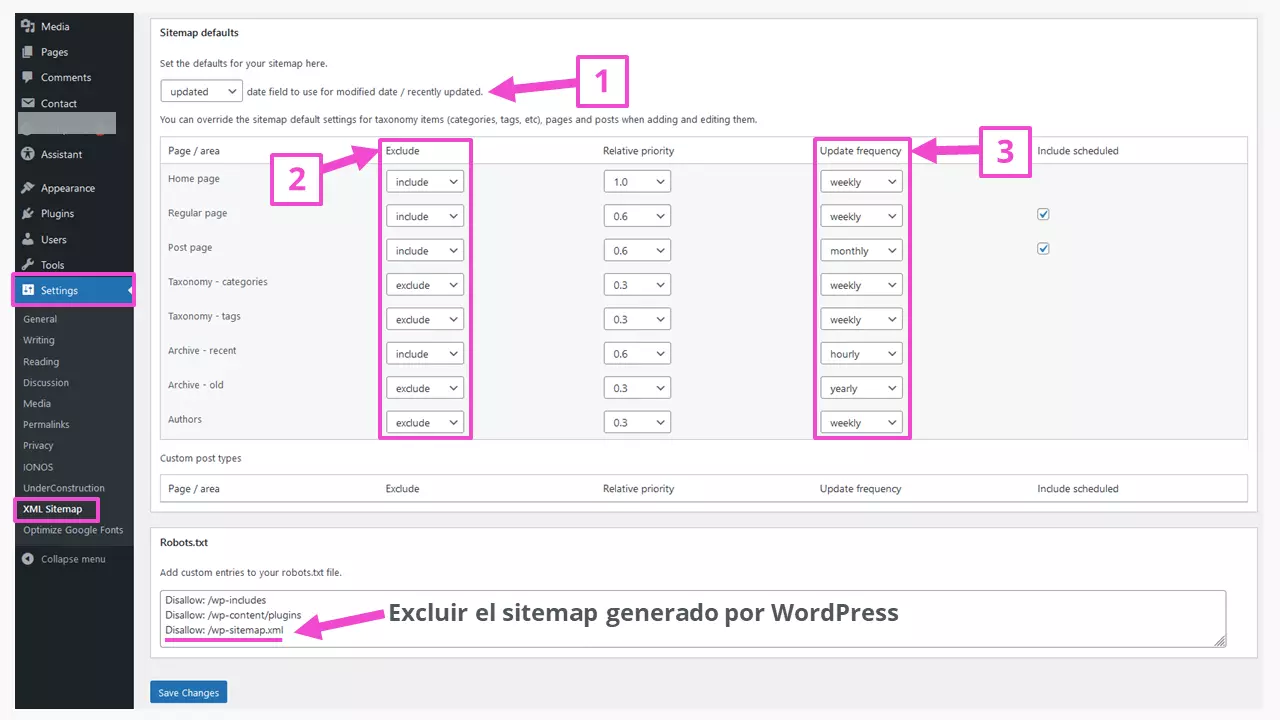This screenshot has width=1280, height=720.
Task: Open the date field 'updated' dropdown
Action: tap(201, 91)
